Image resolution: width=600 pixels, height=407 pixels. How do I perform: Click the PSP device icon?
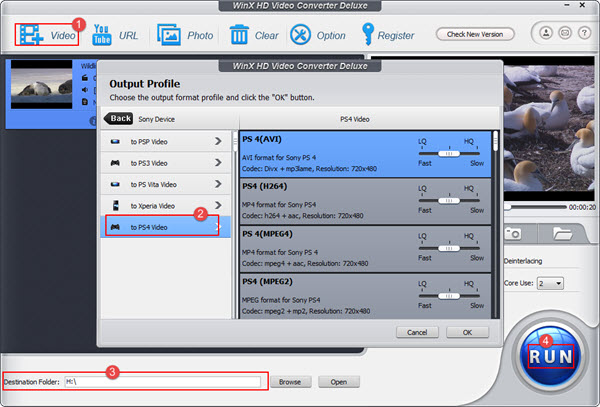(x=115, y=142)
